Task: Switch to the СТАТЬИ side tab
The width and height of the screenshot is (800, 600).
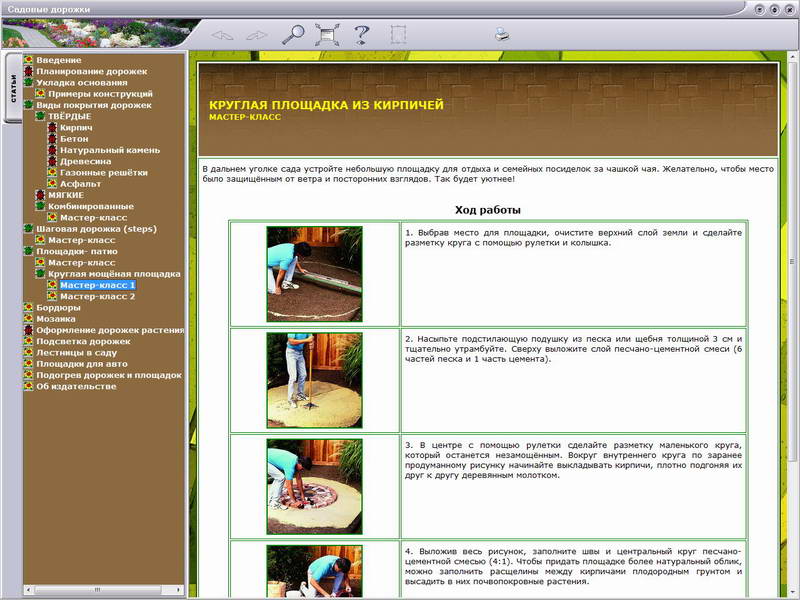Action: pyautogui.click(x=13, y=88)
